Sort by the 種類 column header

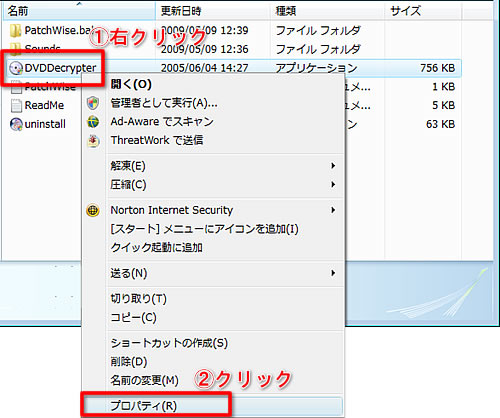pos(327,11)
